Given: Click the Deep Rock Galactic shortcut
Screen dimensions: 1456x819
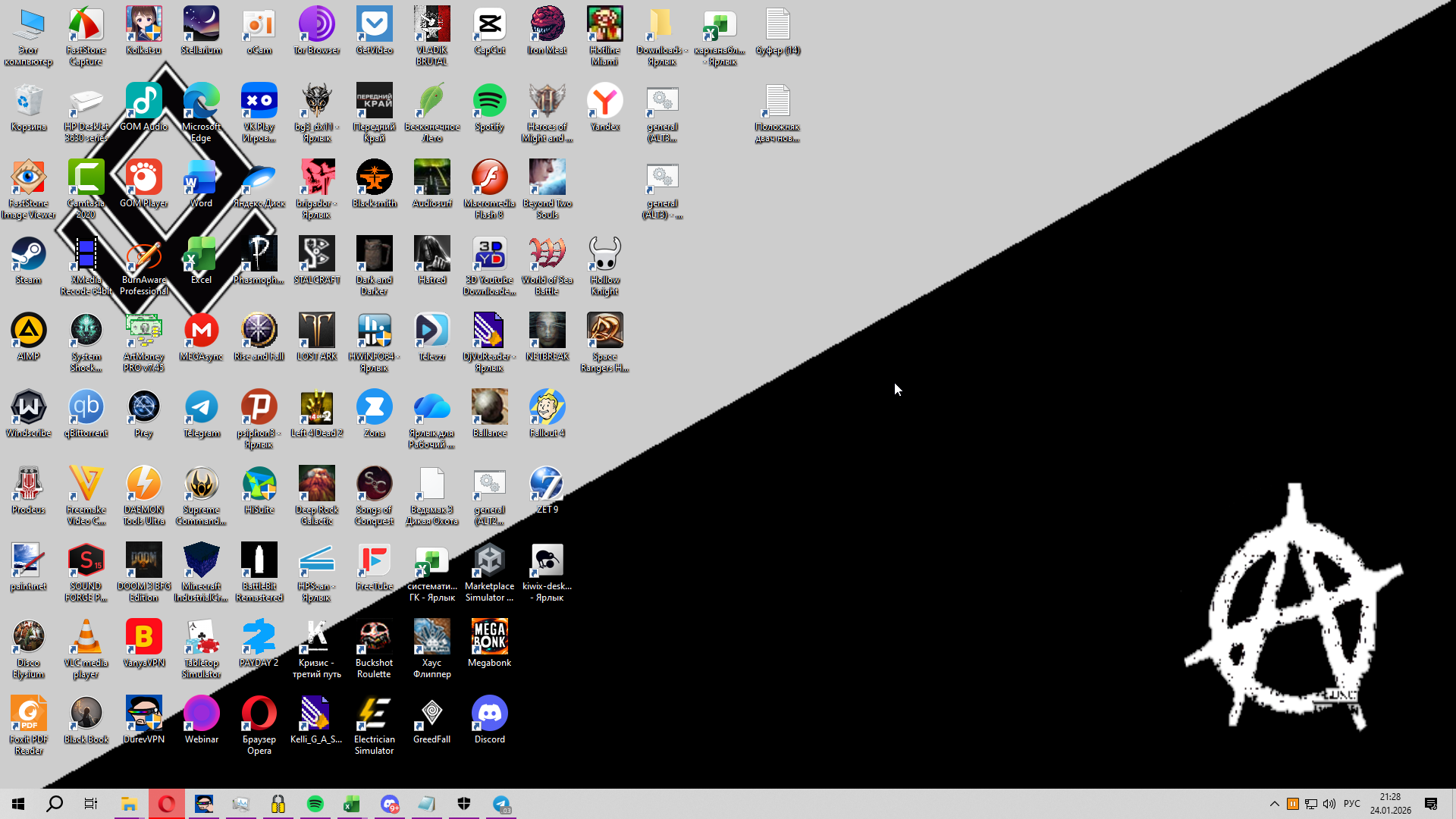Looking at the screenshot, I should tap(317, 485).
